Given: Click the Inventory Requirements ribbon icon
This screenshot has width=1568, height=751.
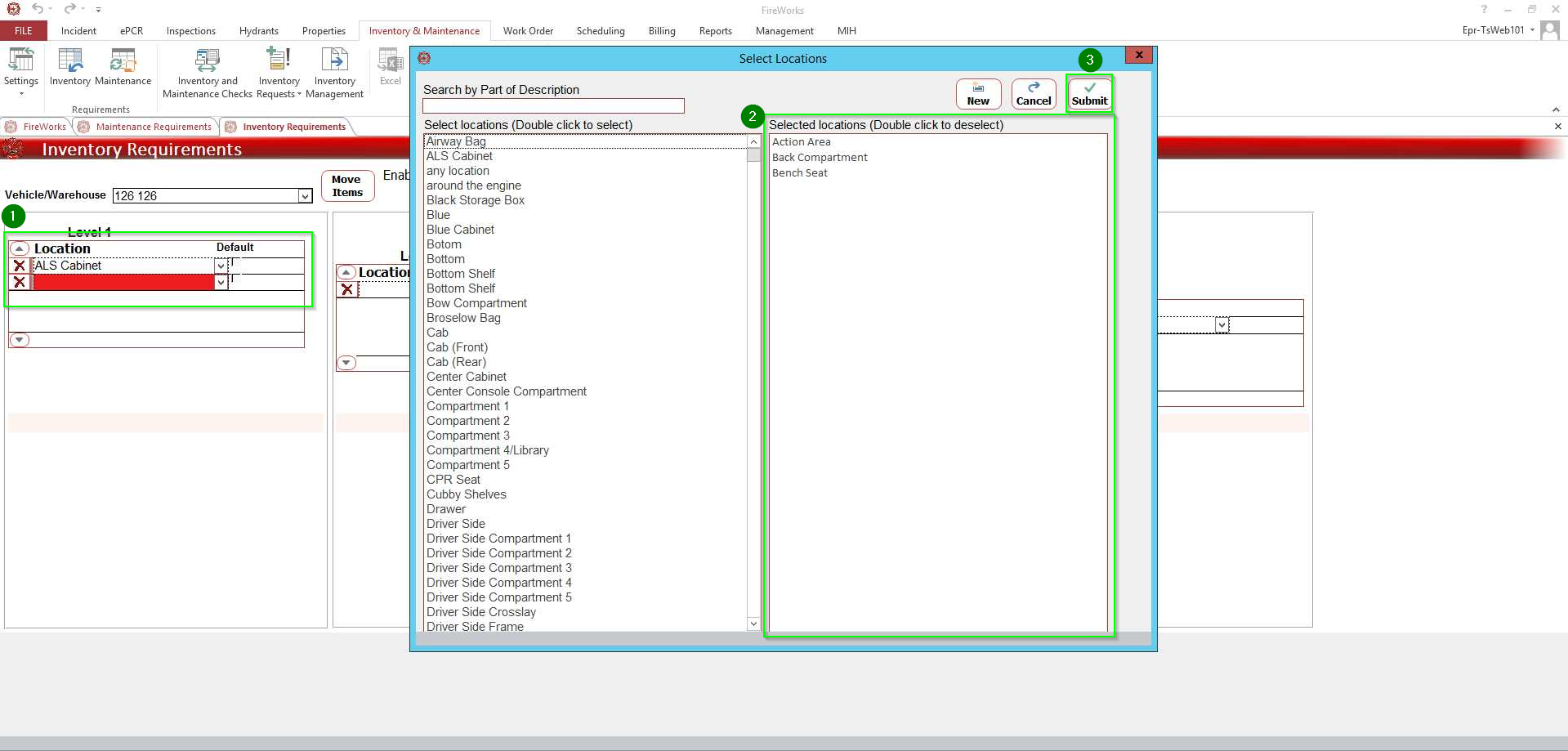Looking at the screenshot, I should pos(70,67).
